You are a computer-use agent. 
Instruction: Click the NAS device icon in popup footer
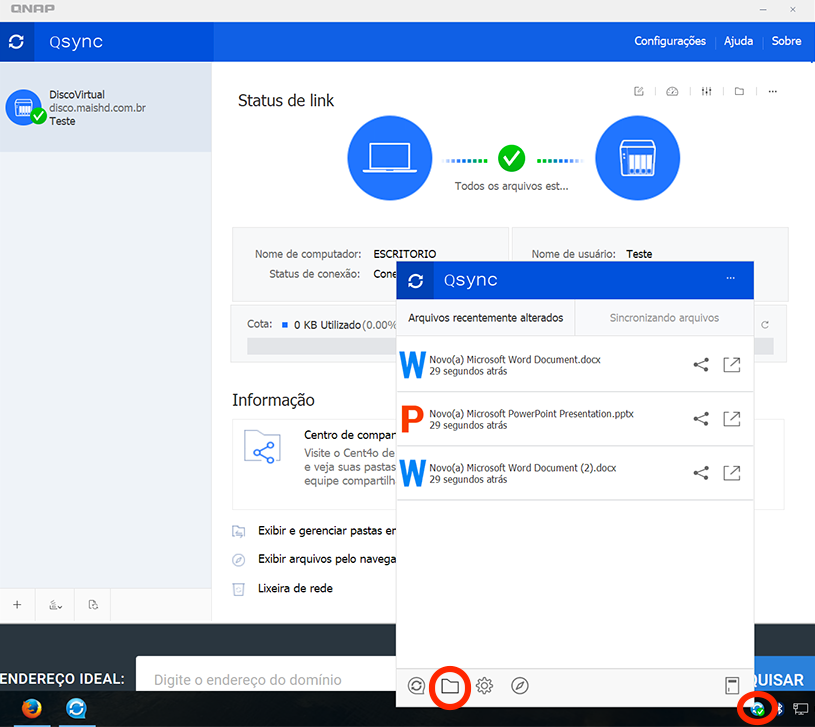(732, 686)
